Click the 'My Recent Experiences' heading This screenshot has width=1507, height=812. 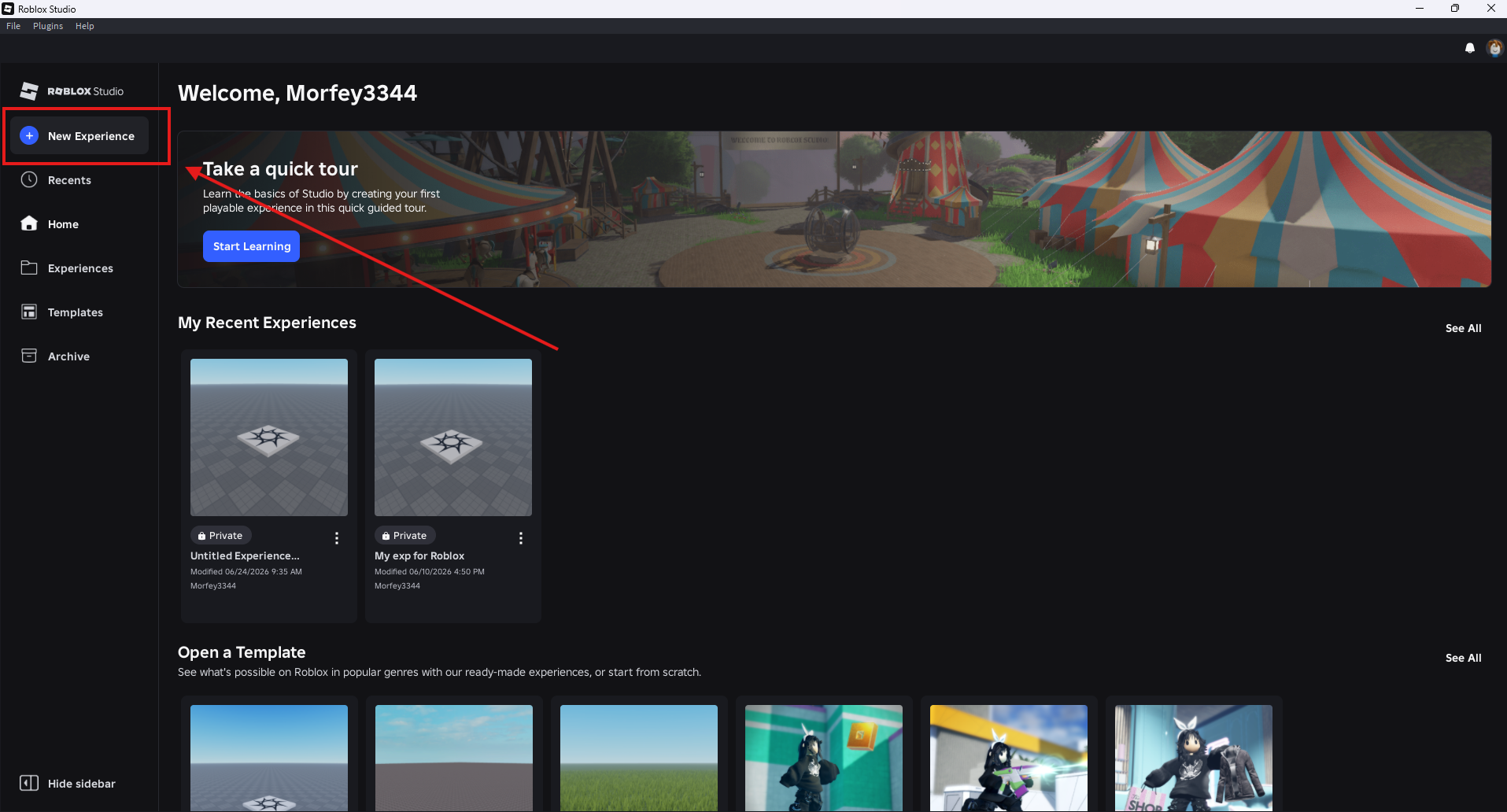point(267,323)
